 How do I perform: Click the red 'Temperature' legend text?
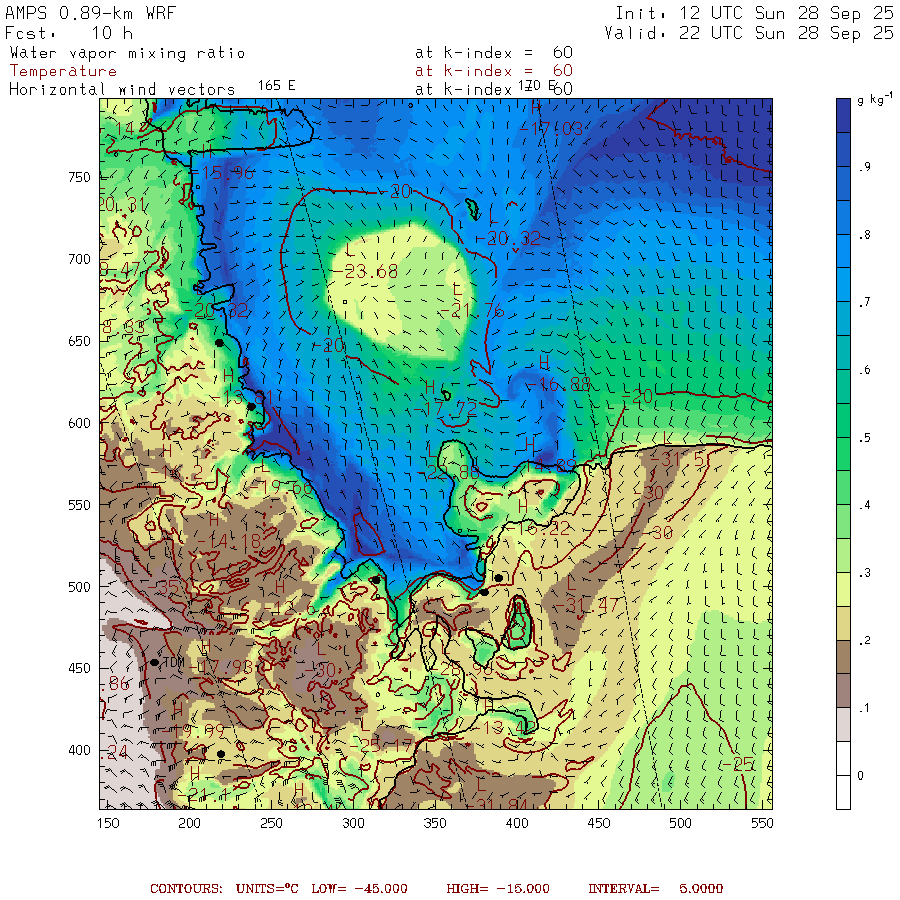tap(63, 71)
